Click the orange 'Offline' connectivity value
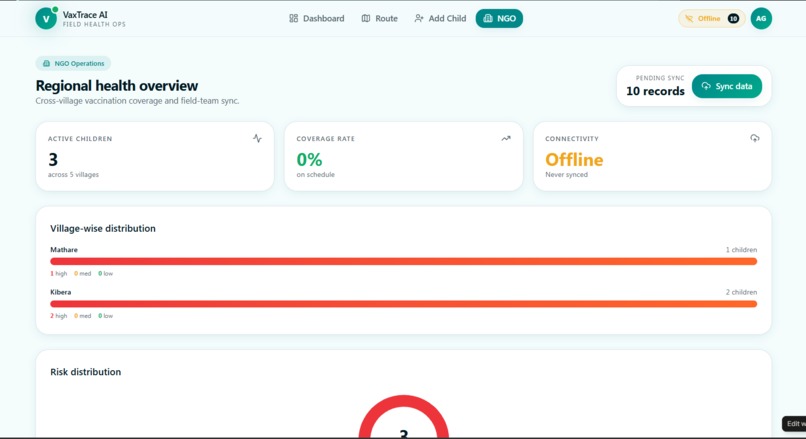 click(574, 159)
